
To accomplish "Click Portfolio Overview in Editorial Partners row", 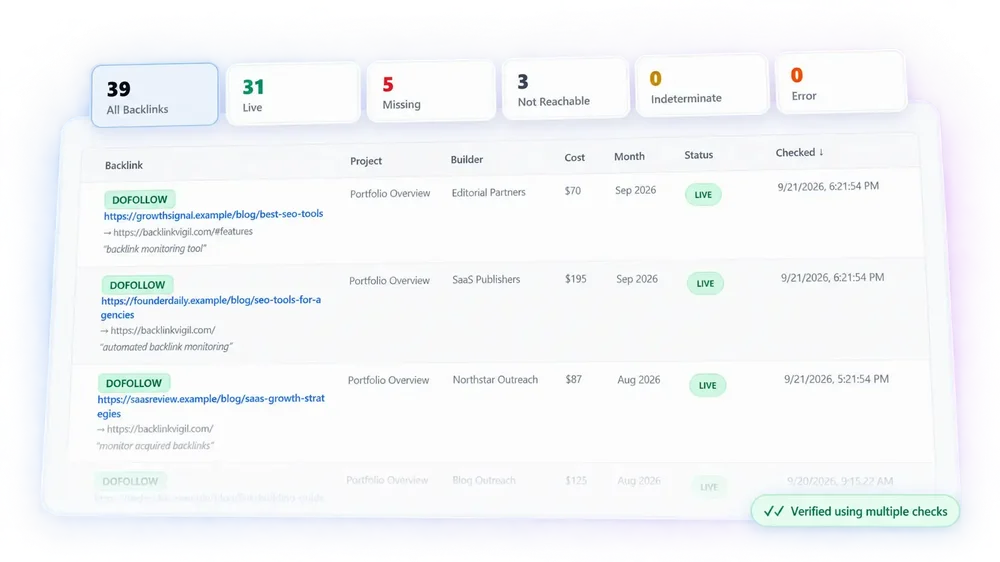I will 390,193.
